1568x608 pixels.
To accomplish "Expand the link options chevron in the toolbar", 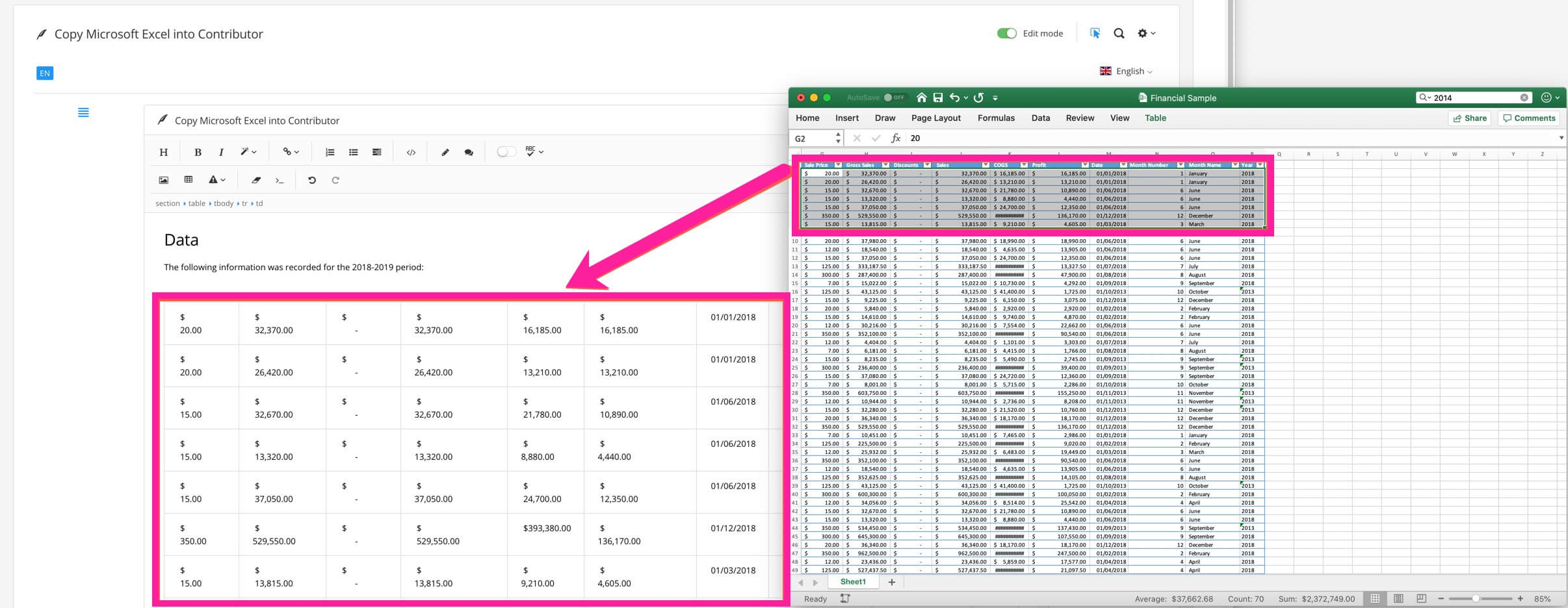I will coord(297,151).
